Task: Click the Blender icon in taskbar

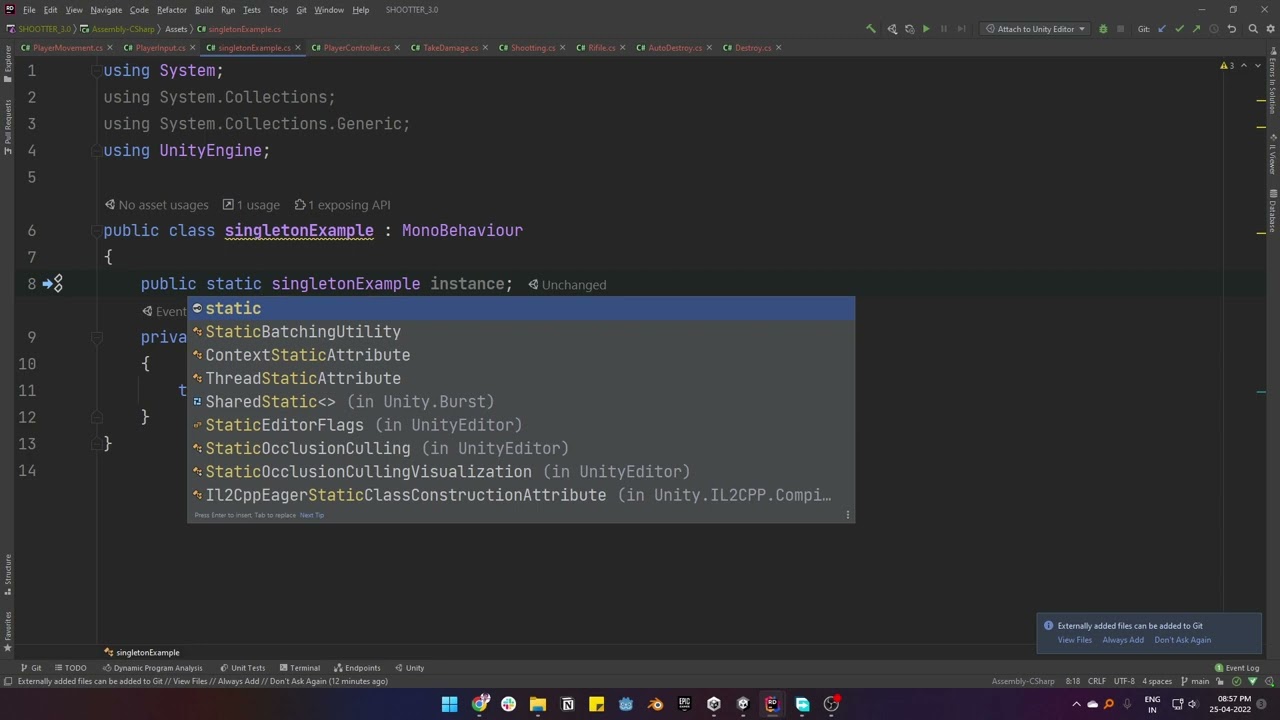Action: coord(655,704)
